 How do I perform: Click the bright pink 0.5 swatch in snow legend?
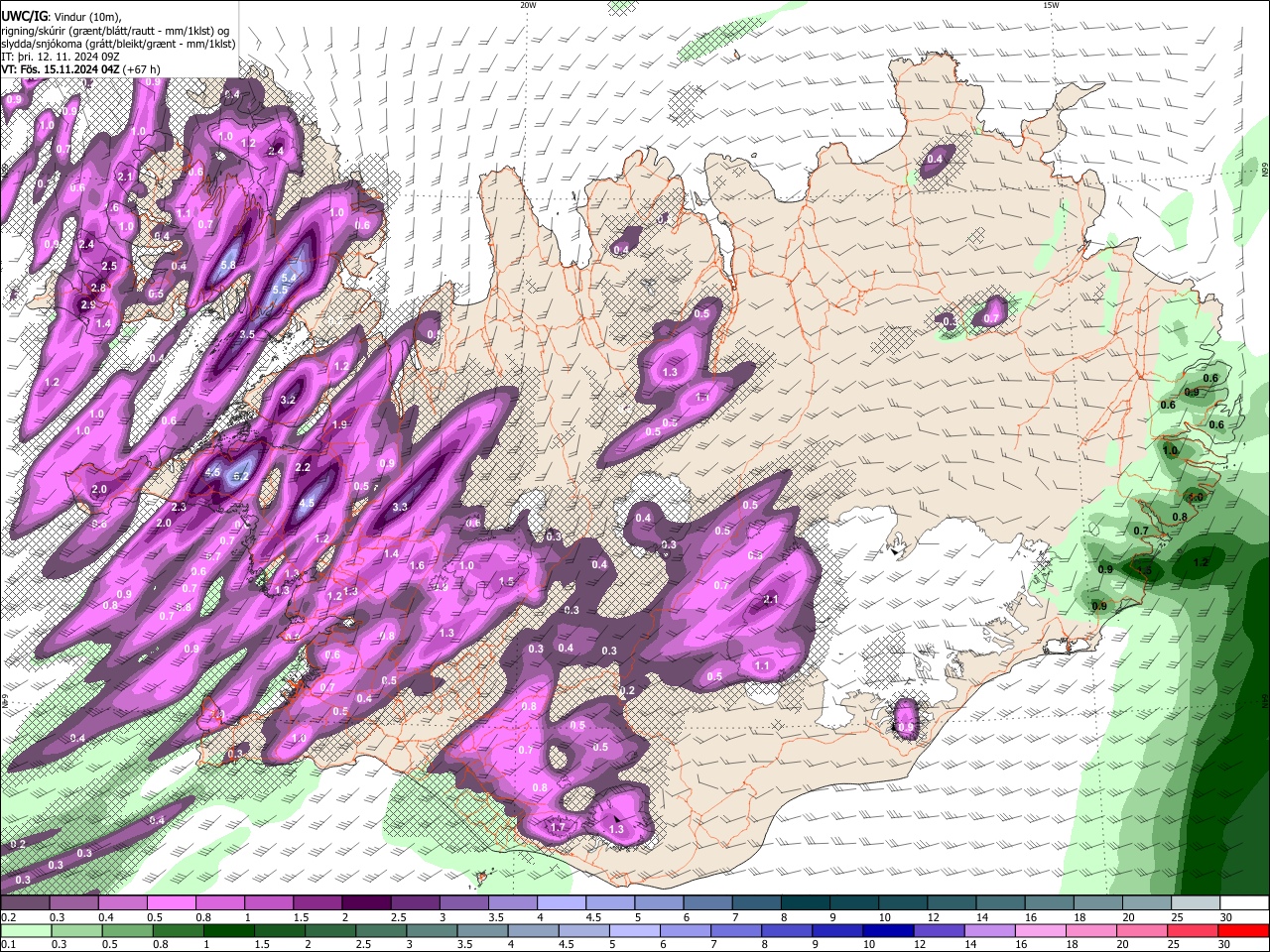[172, 903]
